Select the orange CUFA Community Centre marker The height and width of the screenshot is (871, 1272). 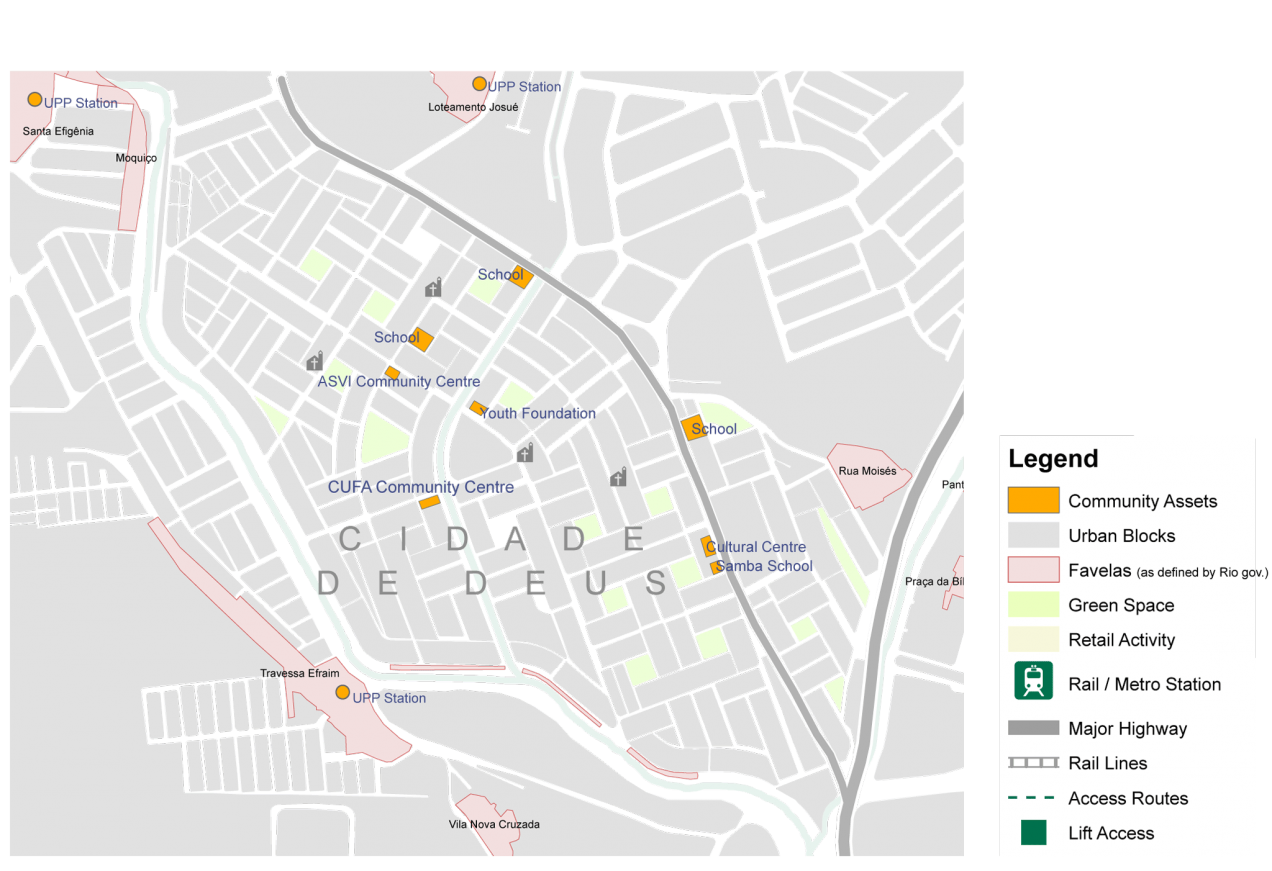[430, 502]
